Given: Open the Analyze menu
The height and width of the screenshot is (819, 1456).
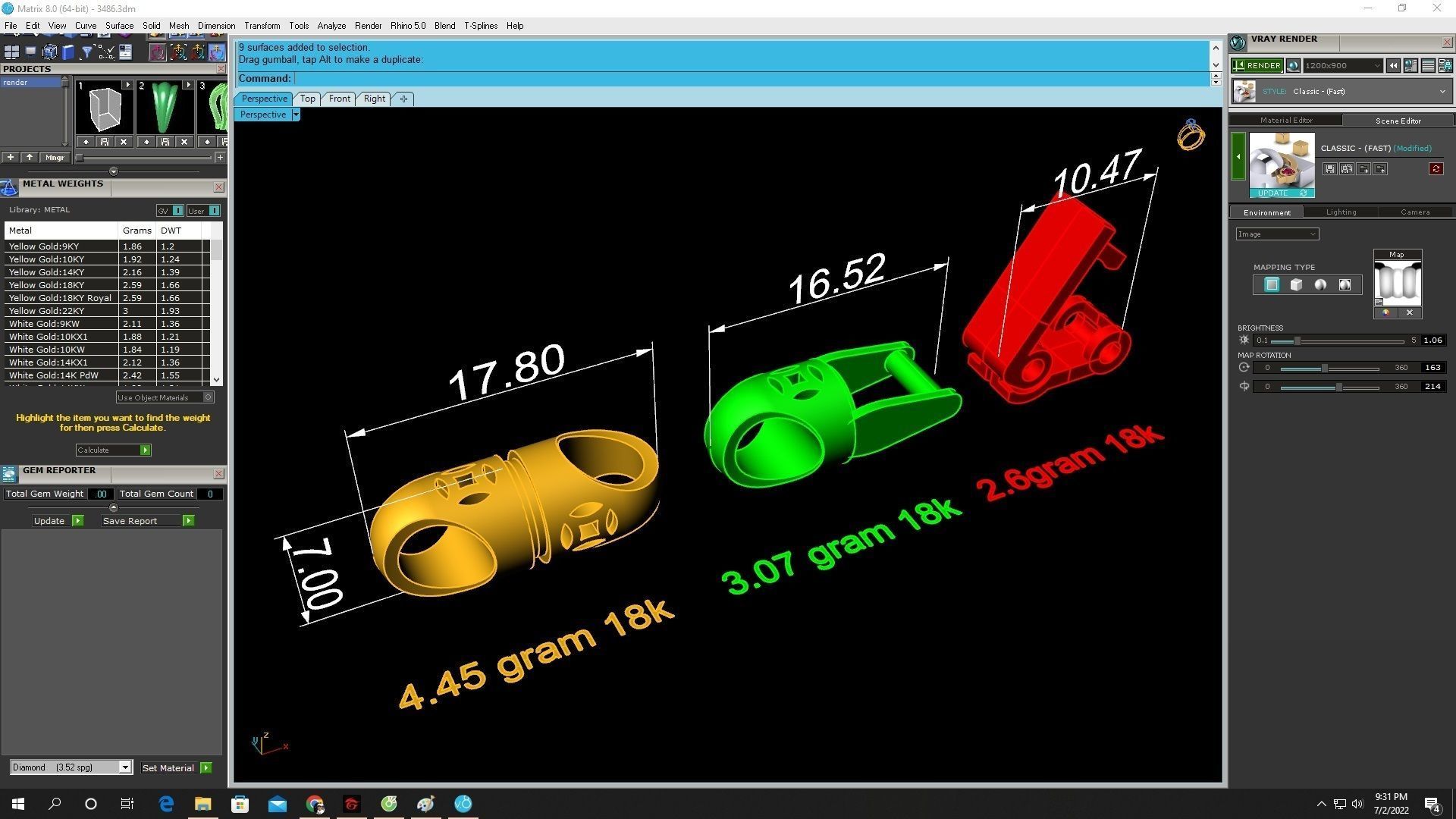Looking at the screenshot, I should click(x=331, y=26).
